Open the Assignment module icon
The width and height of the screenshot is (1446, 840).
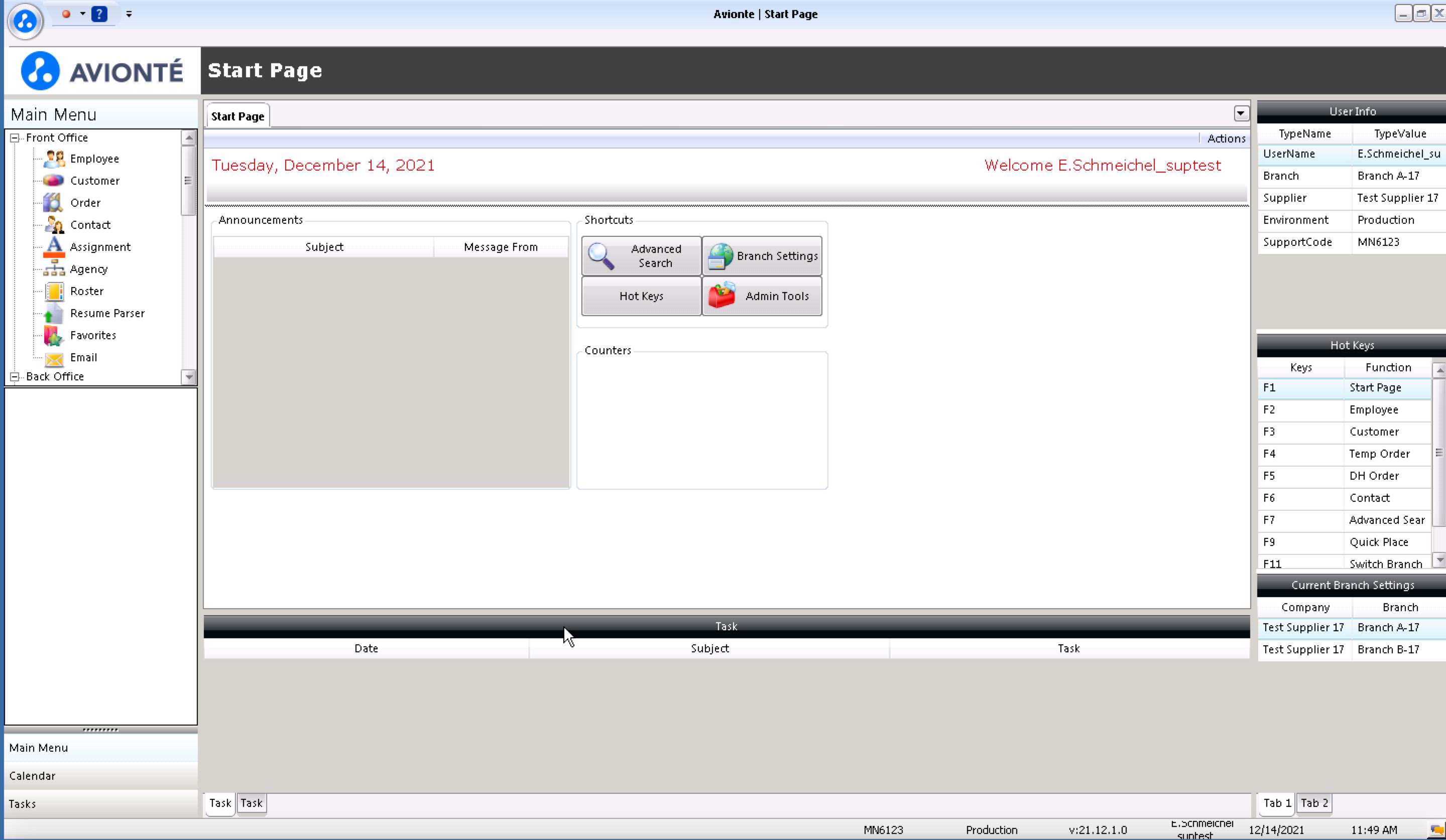(54, 246)
